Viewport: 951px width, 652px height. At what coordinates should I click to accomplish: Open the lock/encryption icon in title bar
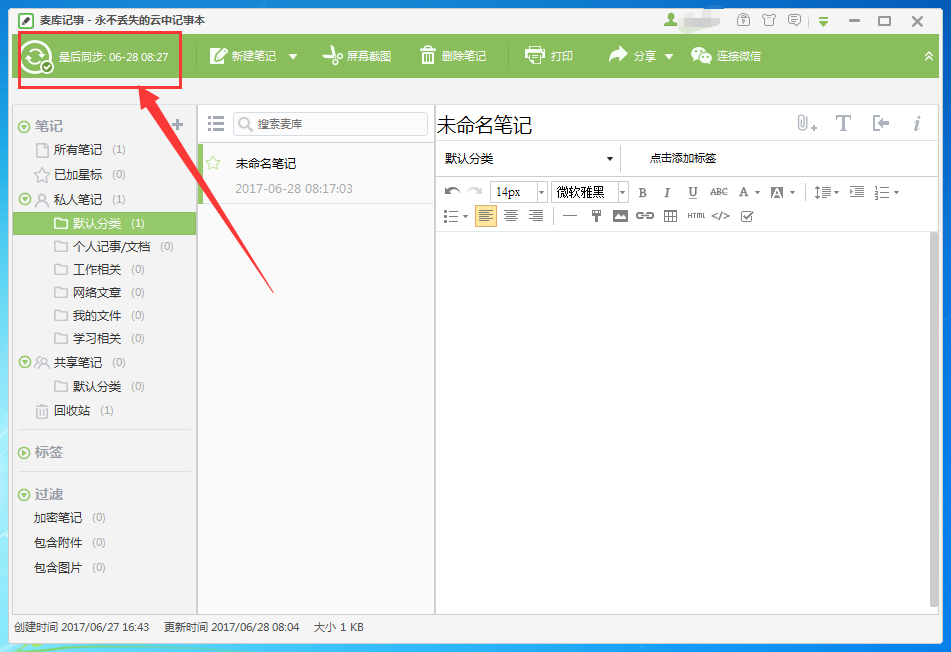coord(743,20)
